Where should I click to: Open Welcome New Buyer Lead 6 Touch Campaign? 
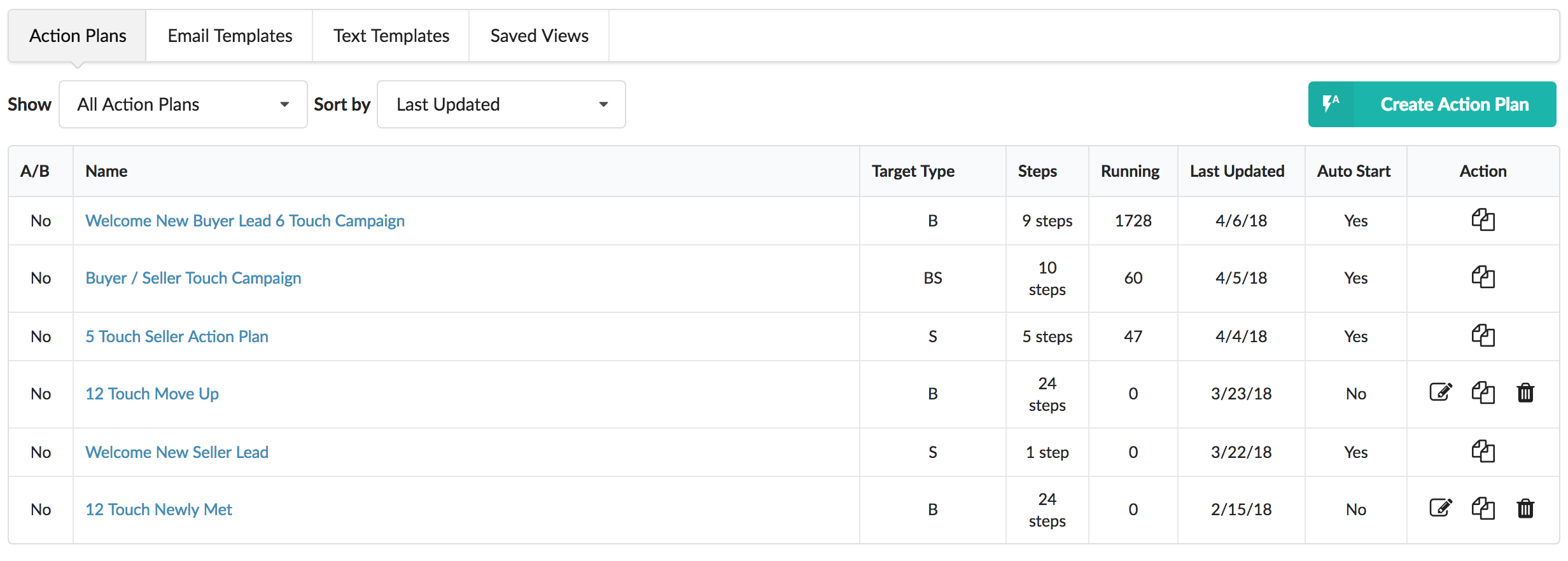245,221
